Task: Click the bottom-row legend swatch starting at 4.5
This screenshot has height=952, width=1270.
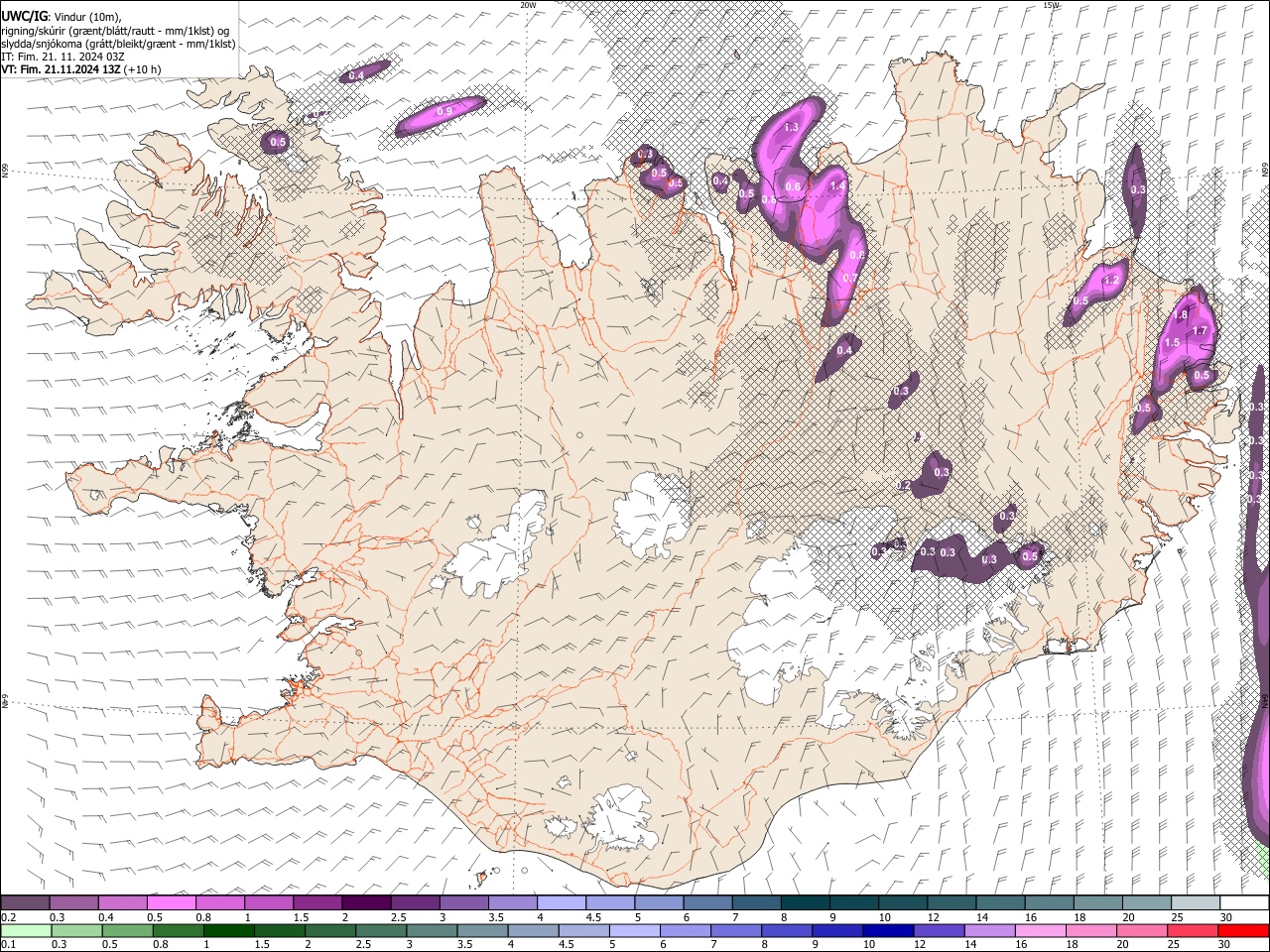Action: point(583,930)
